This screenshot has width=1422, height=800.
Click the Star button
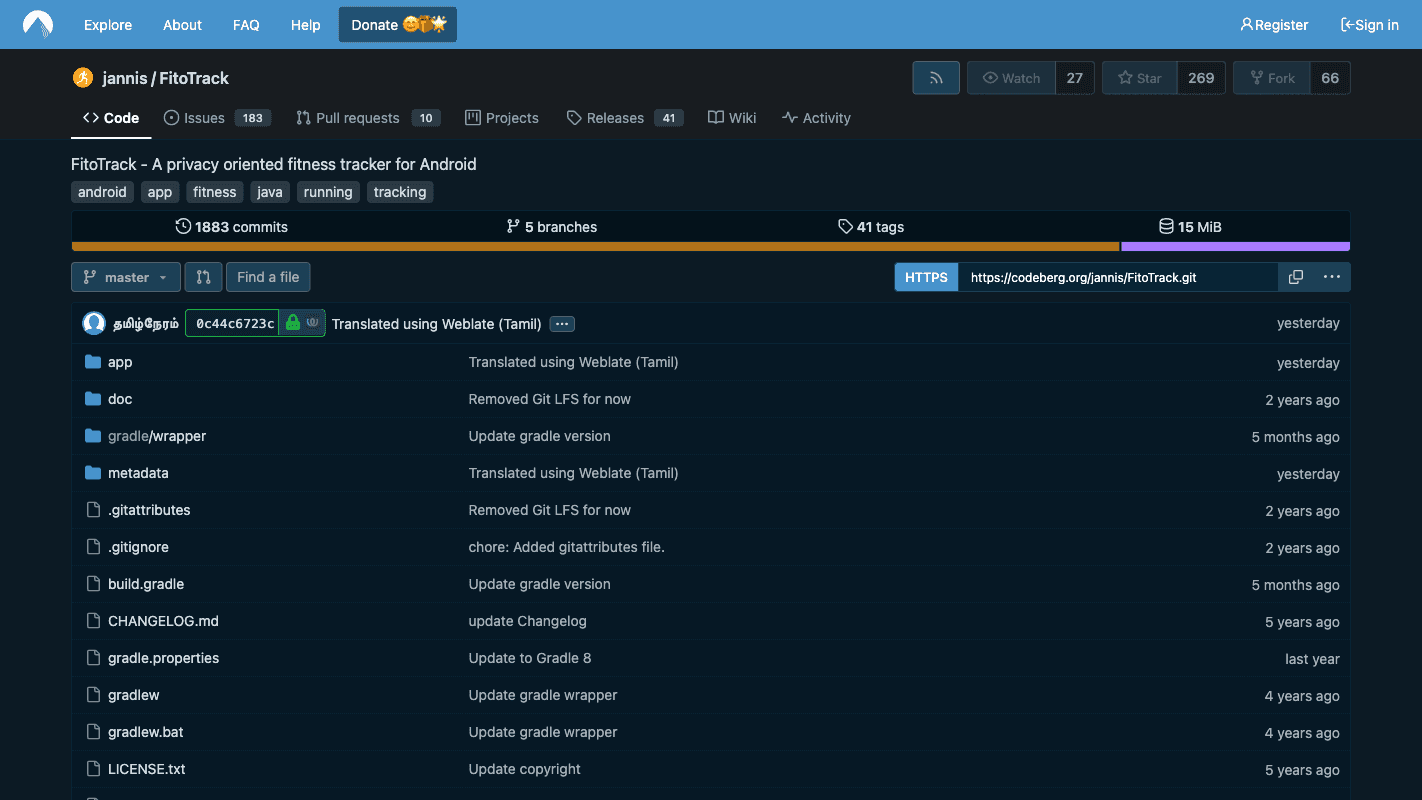tap(1139, 78)
